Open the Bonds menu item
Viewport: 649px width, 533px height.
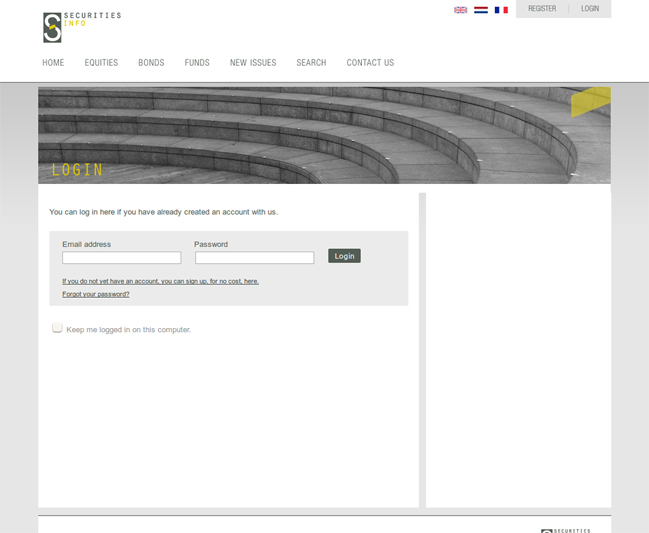click(x=151, y=62)
